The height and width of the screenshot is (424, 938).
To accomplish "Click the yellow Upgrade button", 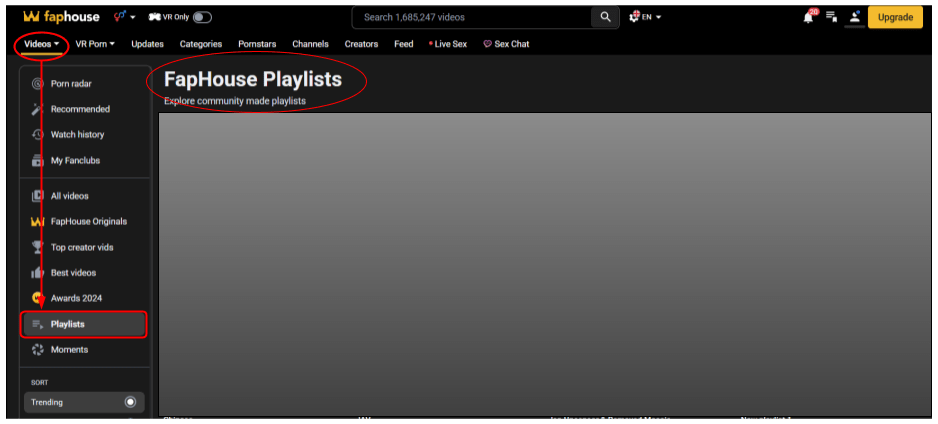I will click(895, 17).
